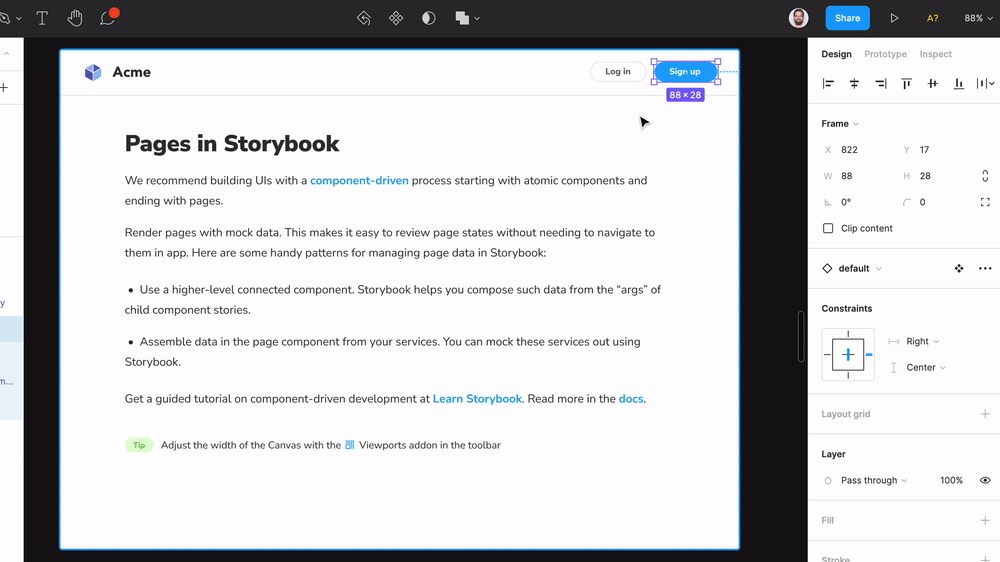This screenshot has width=1000, height=562.
Task: Select the Text tool
Action: coord(42,18)
